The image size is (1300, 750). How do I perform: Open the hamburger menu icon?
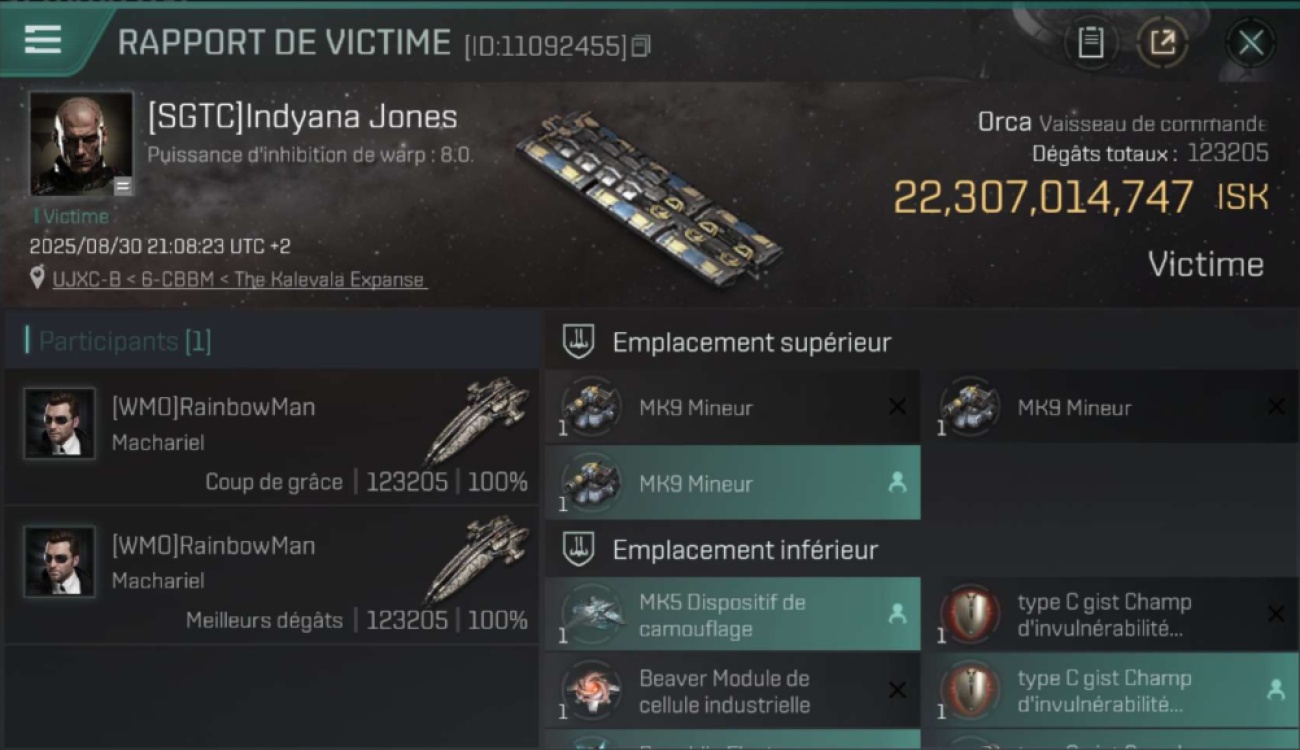[43, 40]
